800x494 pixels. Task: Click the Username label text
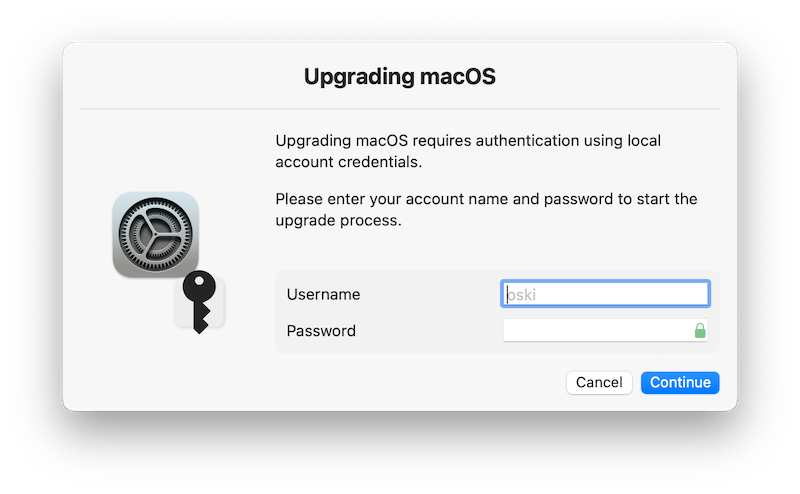pyautogui.click(x=323, y=294)
